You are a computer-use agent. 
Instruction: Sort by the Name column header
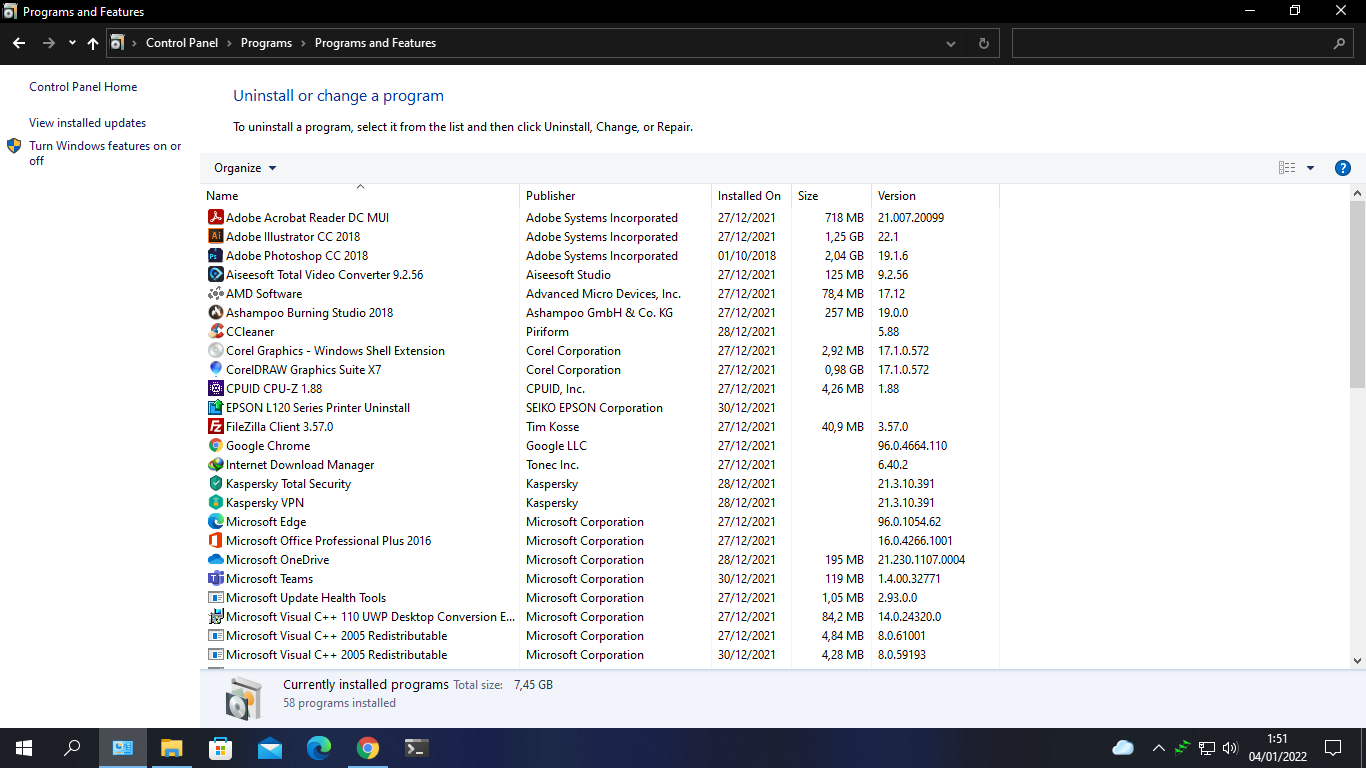coord(360,195)
